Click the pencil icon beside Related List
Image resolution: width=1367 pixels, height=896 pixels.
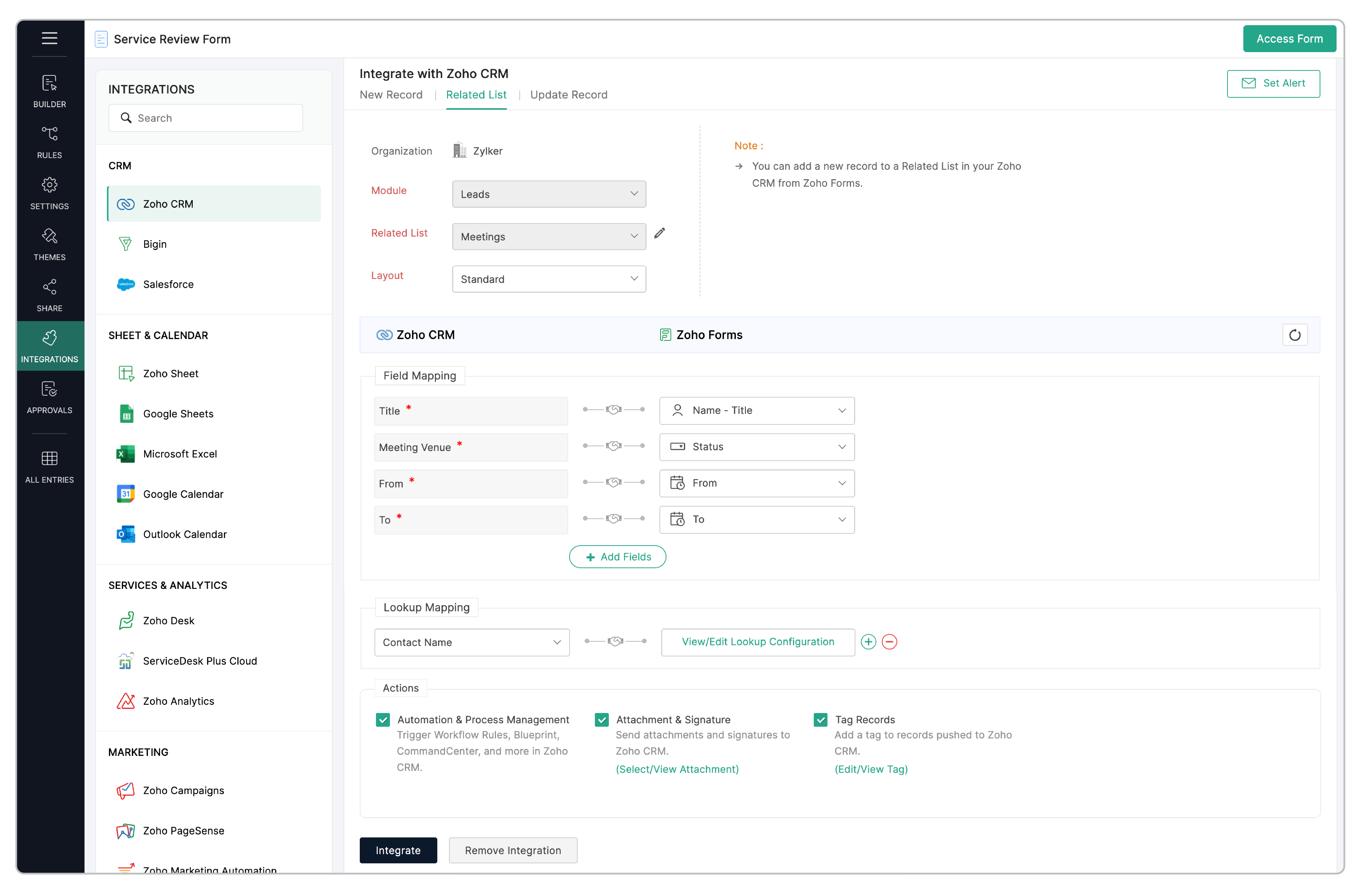click(659, 233)
